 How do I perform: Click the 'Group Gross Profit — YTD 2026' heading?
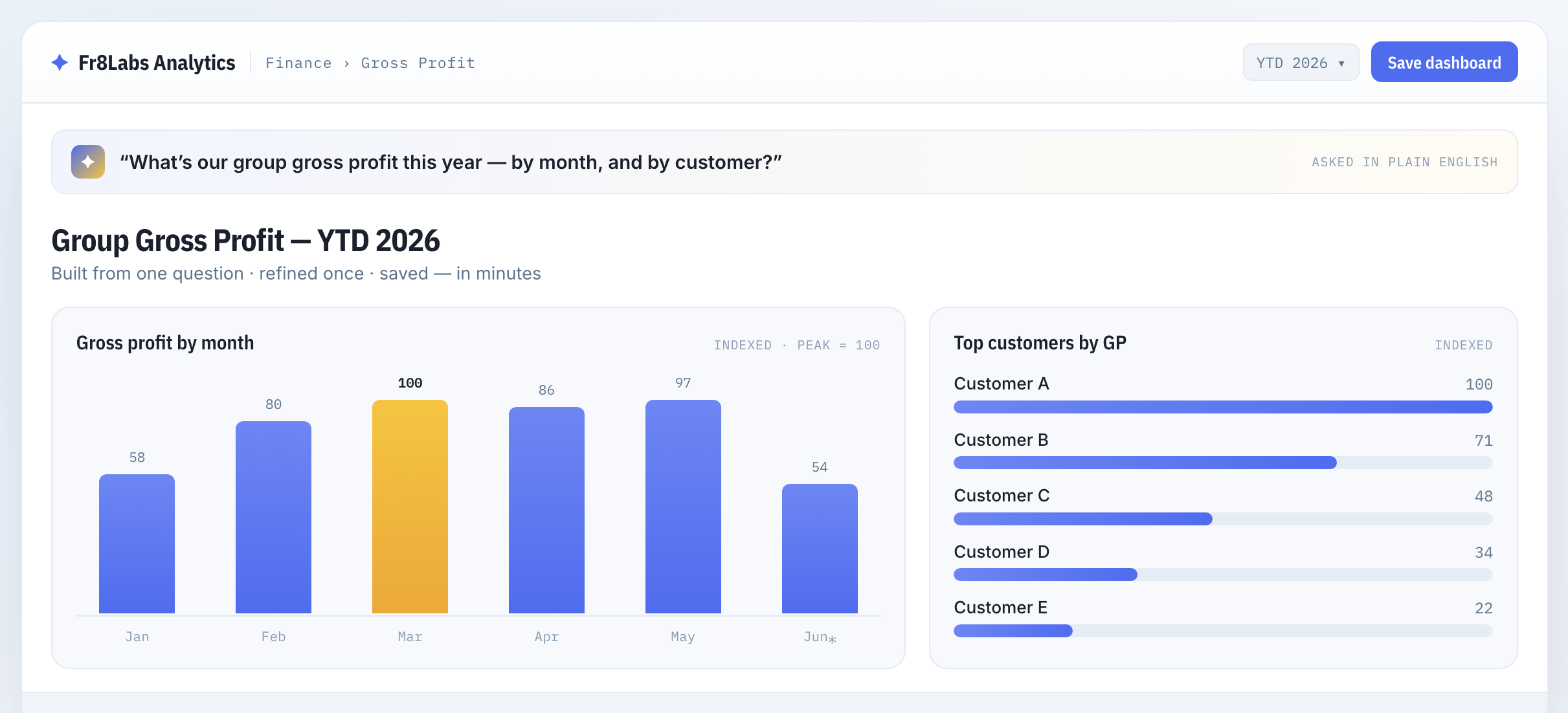click(x=245, y=241)
